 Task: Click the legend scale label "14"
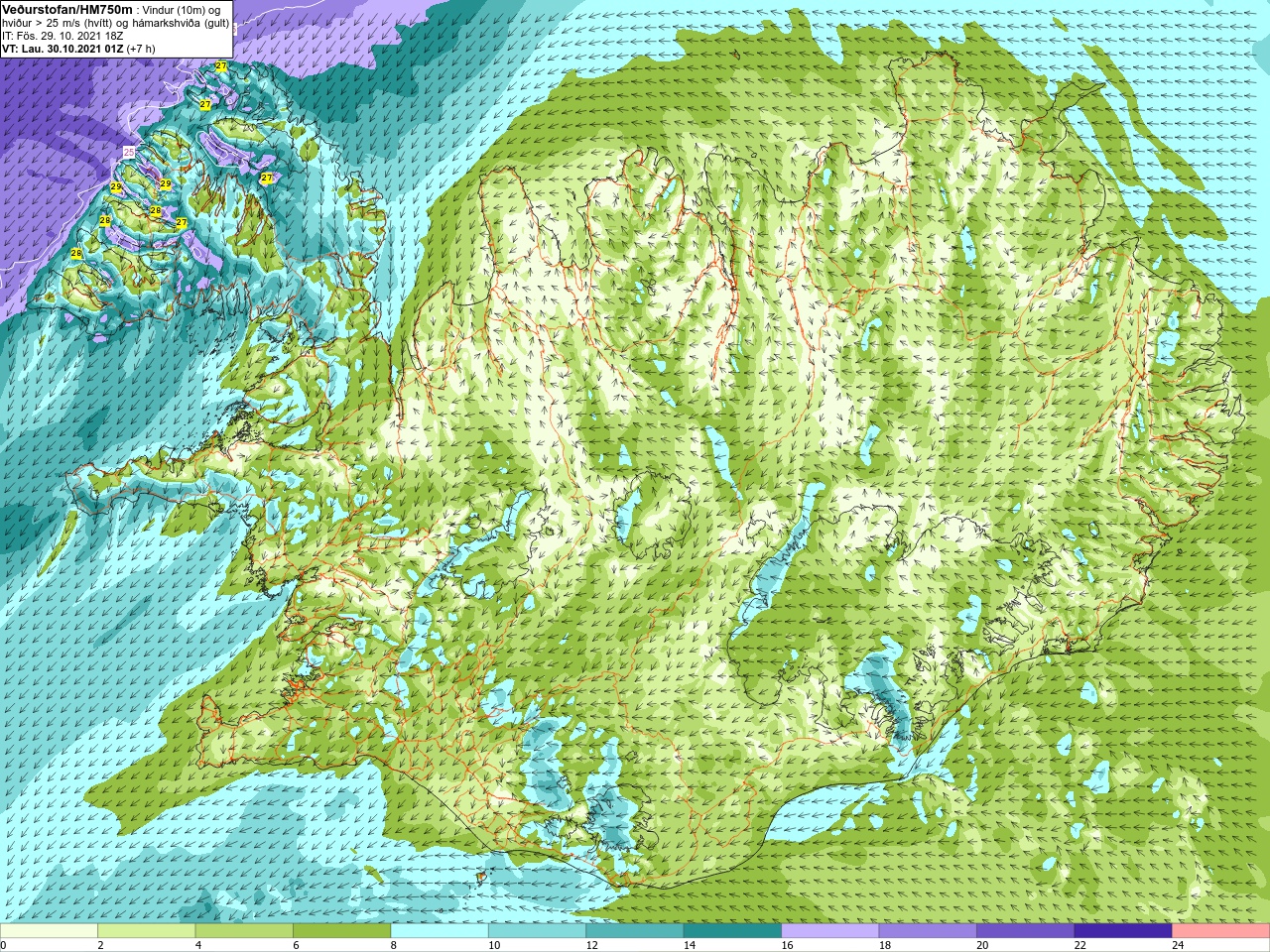point(690,945)
